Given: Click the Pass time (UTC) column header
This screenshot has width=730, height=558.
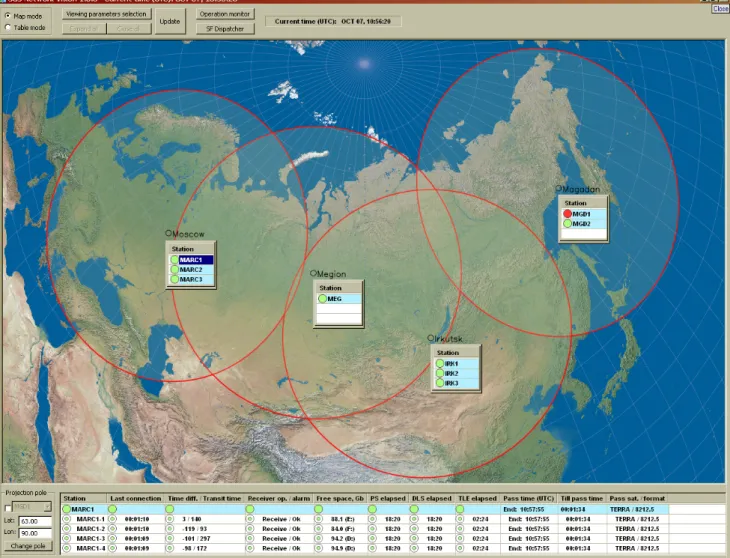Looking at the screenshot, I should (x=528, y=498).
